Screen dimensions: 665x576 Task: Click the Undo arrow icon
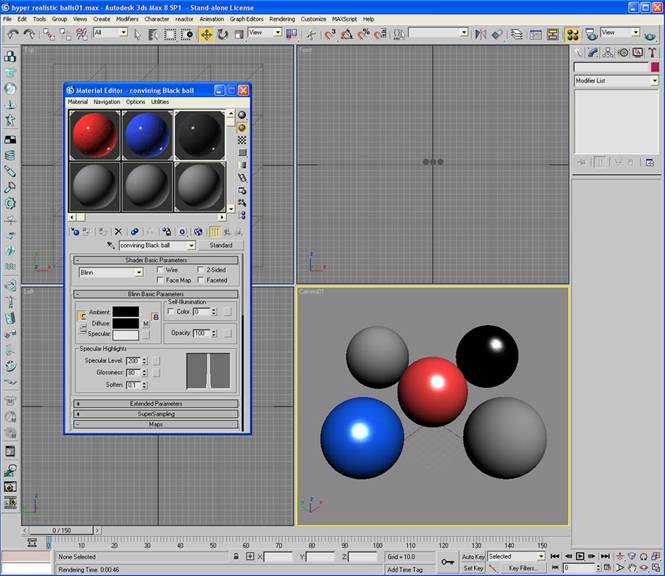[12, 33]
